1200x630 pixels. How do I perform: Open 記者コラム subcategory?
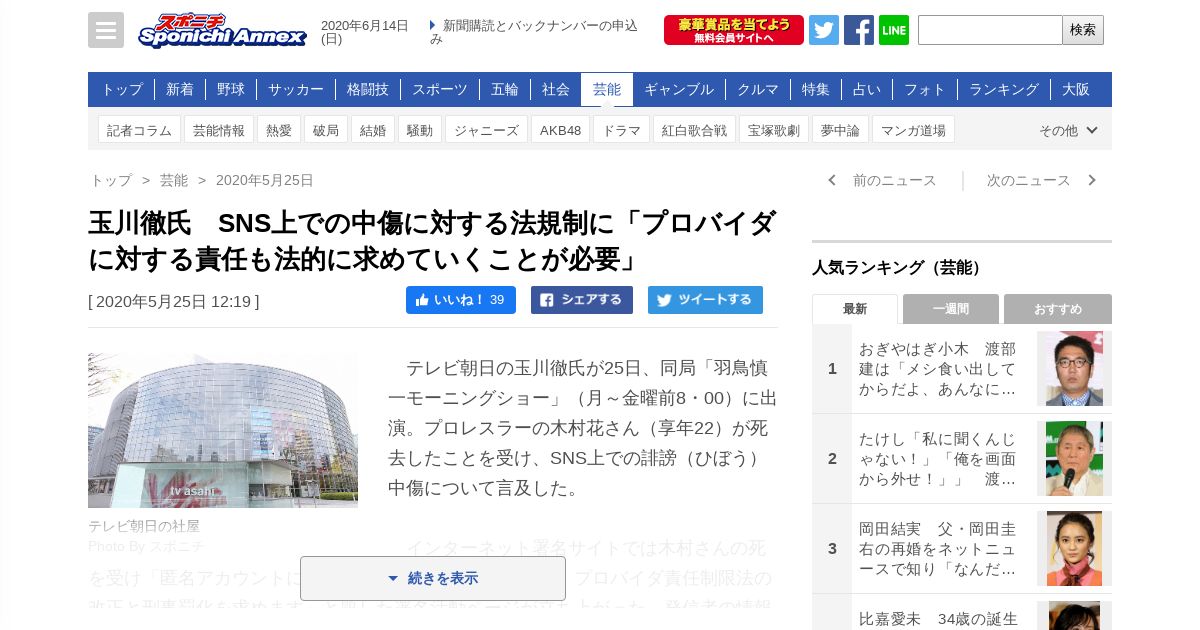point(140,130)
